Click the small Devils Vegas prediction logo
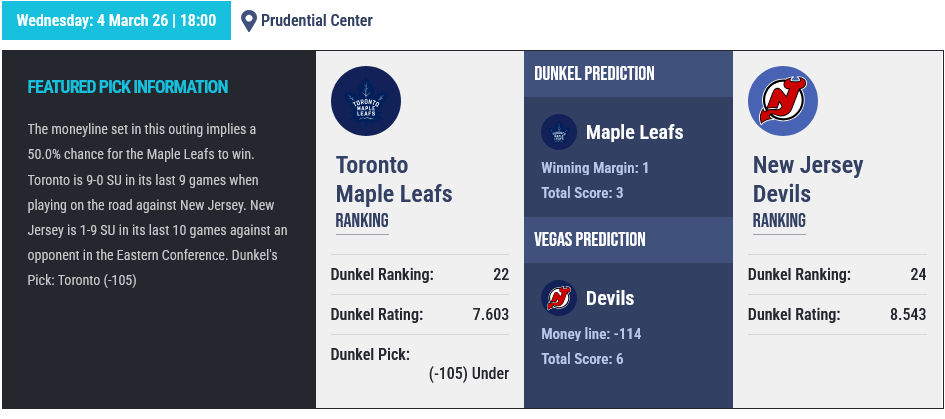945x419 pixels. coord(558,298)
